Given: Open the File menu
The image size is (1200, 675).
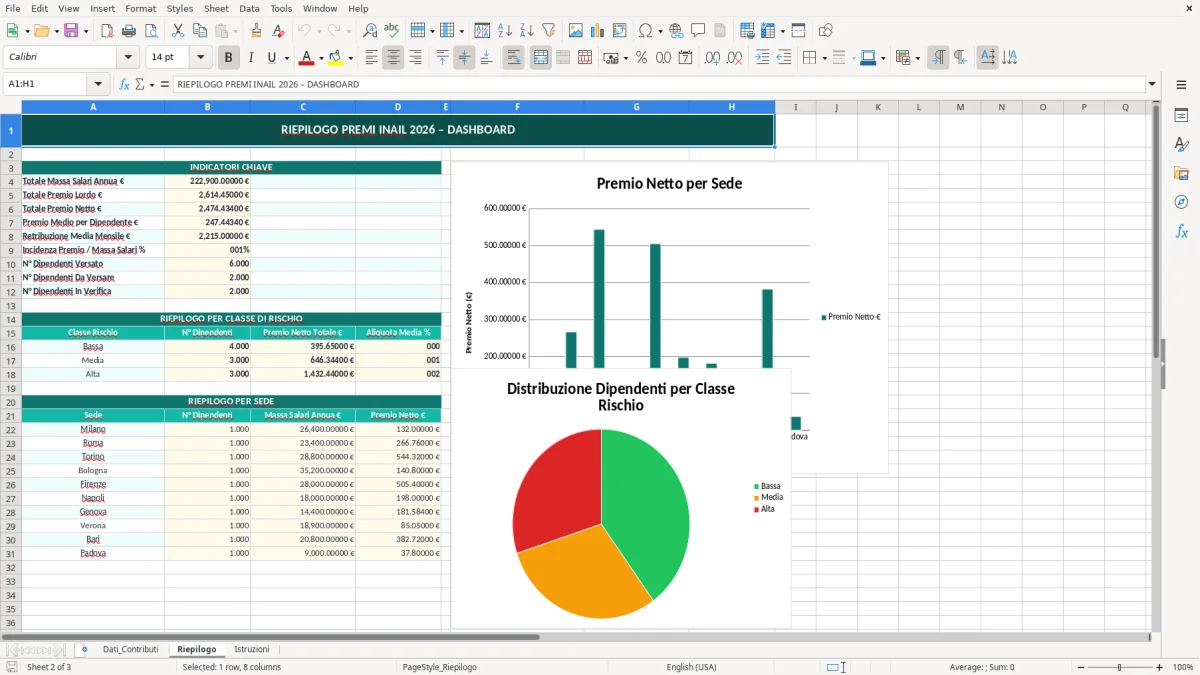Looking at the screenshot, I should pyautogui.click(x=13, y=8).
